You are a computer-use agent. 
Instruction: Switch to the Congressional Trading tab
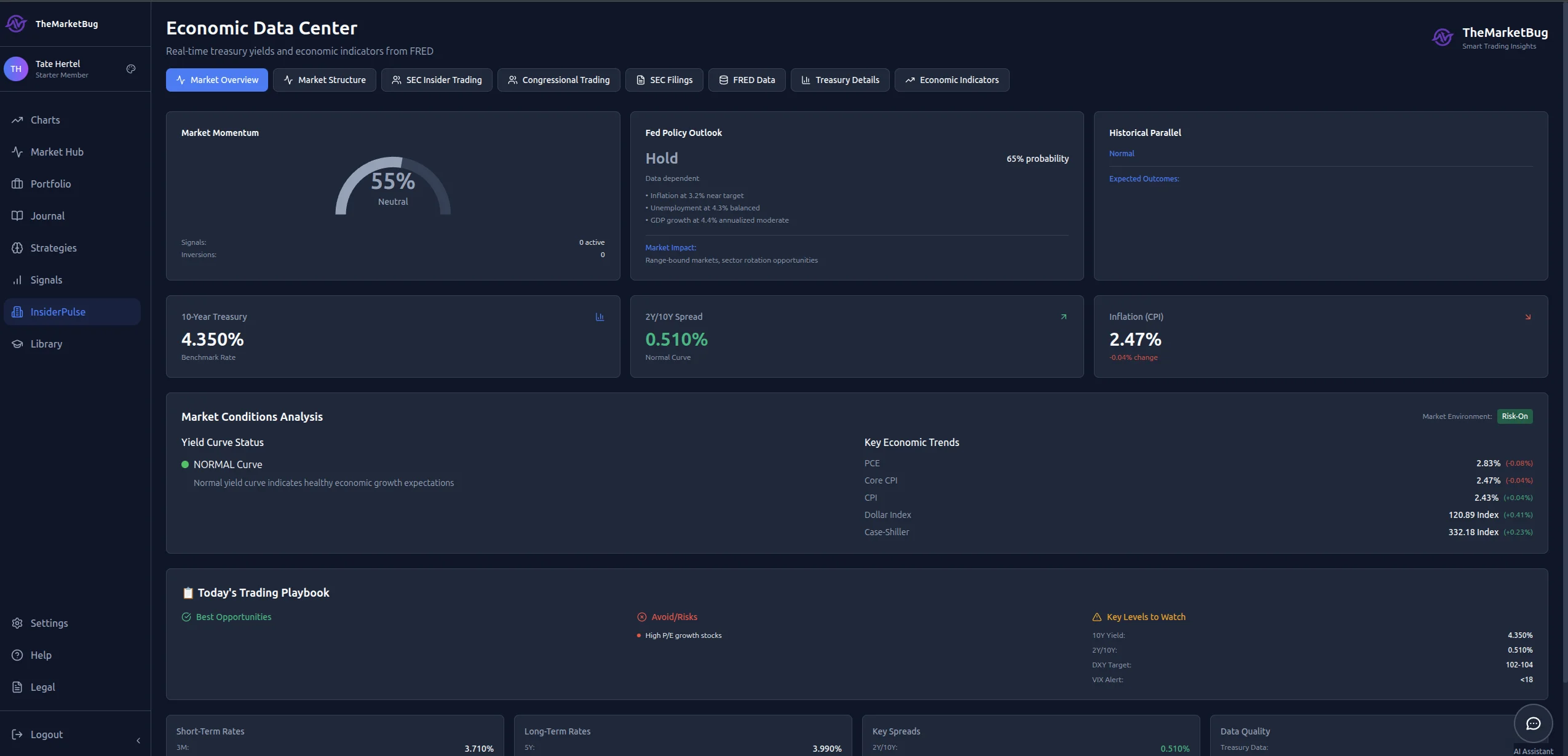pos(559,80)
